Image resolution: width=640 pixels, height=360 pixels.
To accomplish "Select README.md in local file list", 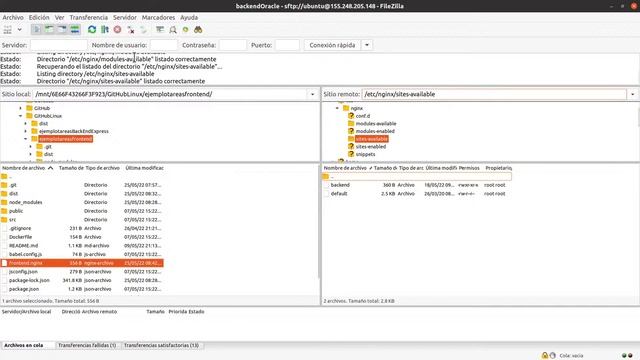I will (23, 246).
